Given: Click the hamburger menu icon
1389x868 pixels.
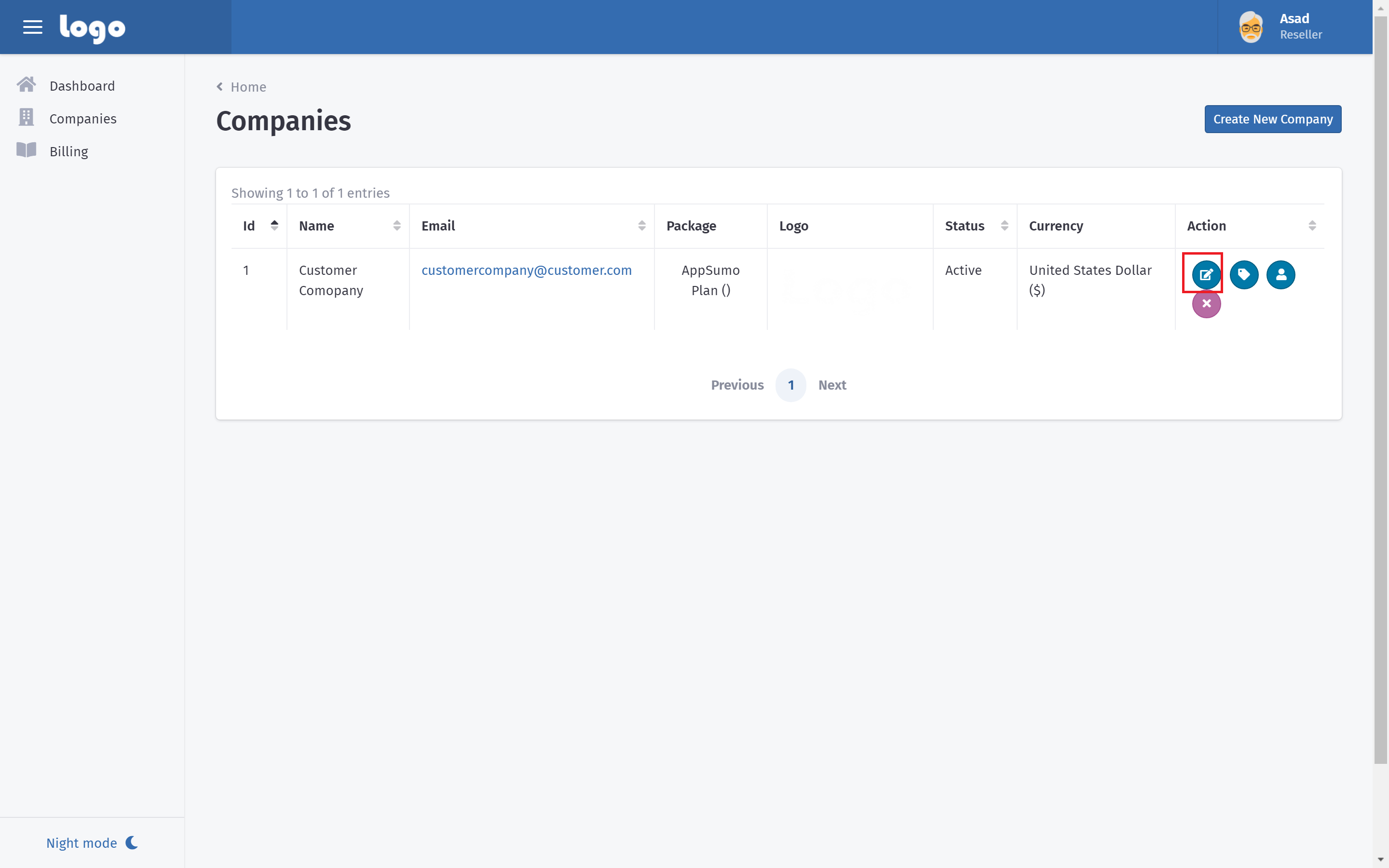Looking at the screenshot, I should [33, 27].
